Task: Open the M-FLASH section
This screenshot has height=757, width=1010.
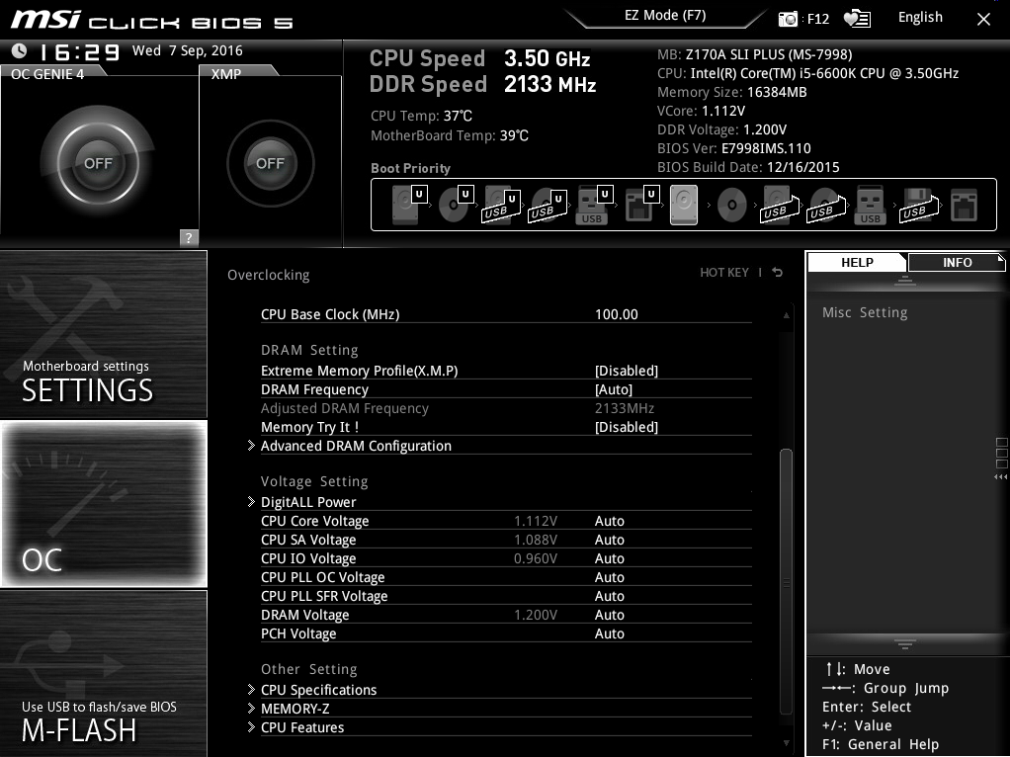Action: pyautogui.click(x=104, y=674)
